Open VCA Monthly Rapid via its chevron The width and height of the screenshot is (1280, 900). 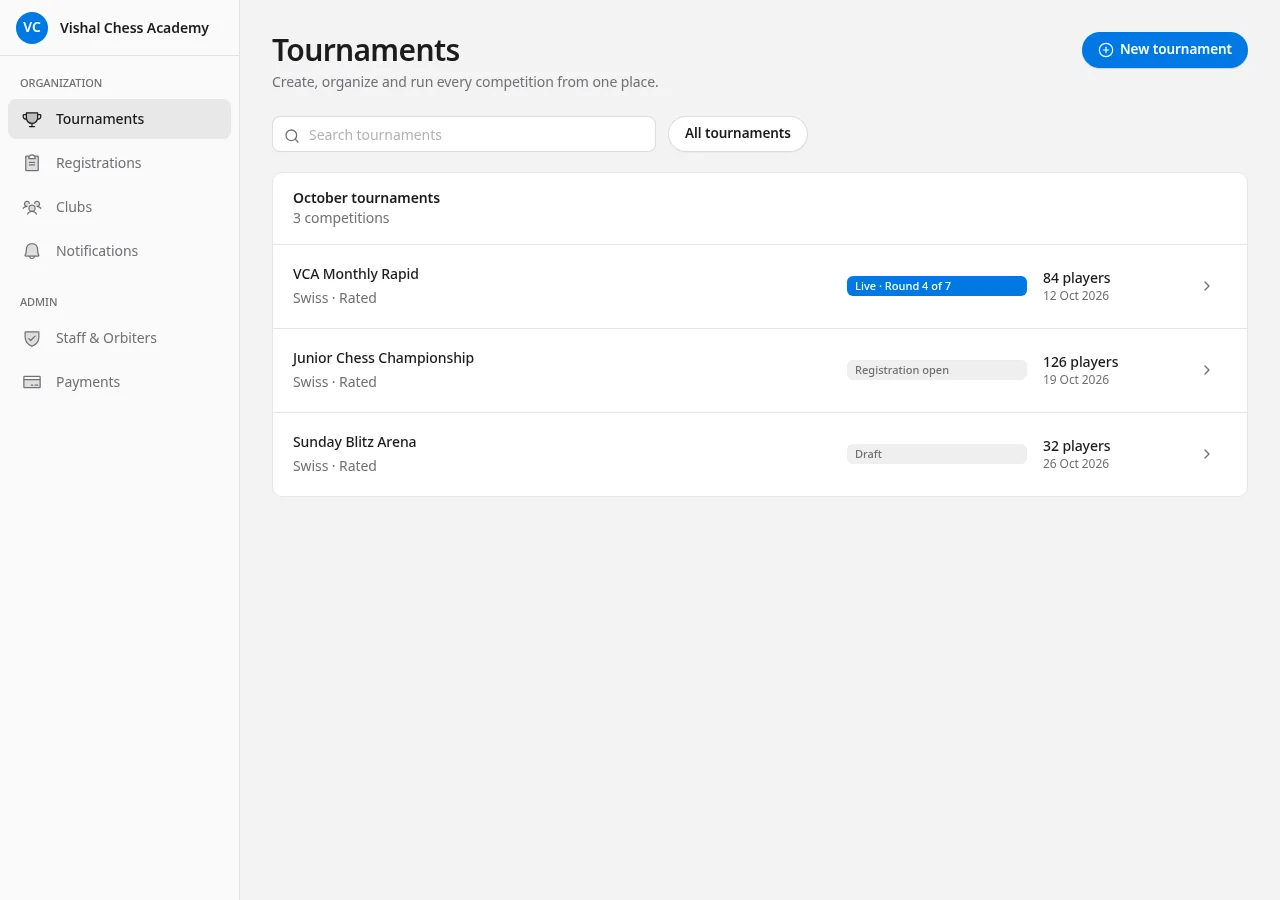(1207, 286)
